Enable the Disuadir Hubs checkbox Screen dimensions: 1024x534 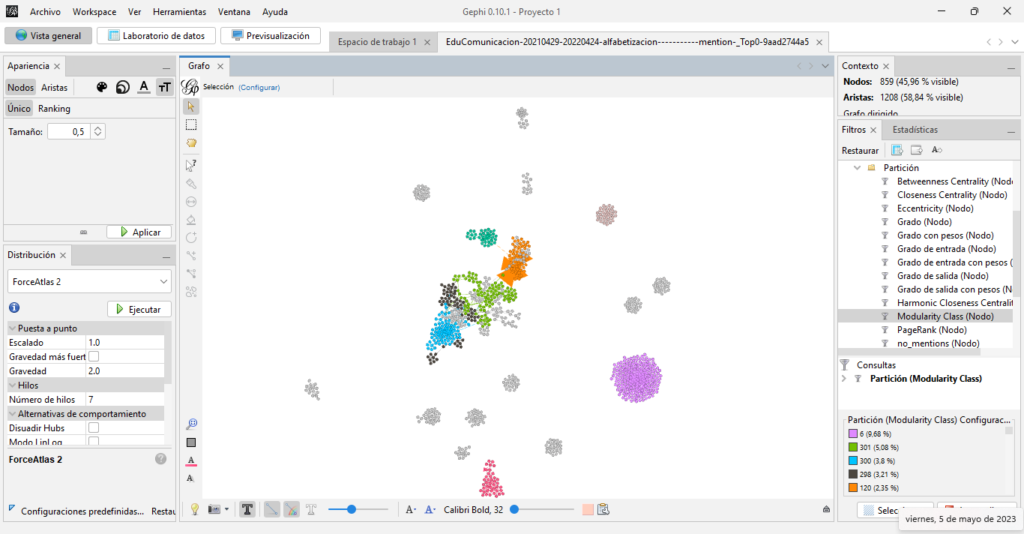coord(94,428)
